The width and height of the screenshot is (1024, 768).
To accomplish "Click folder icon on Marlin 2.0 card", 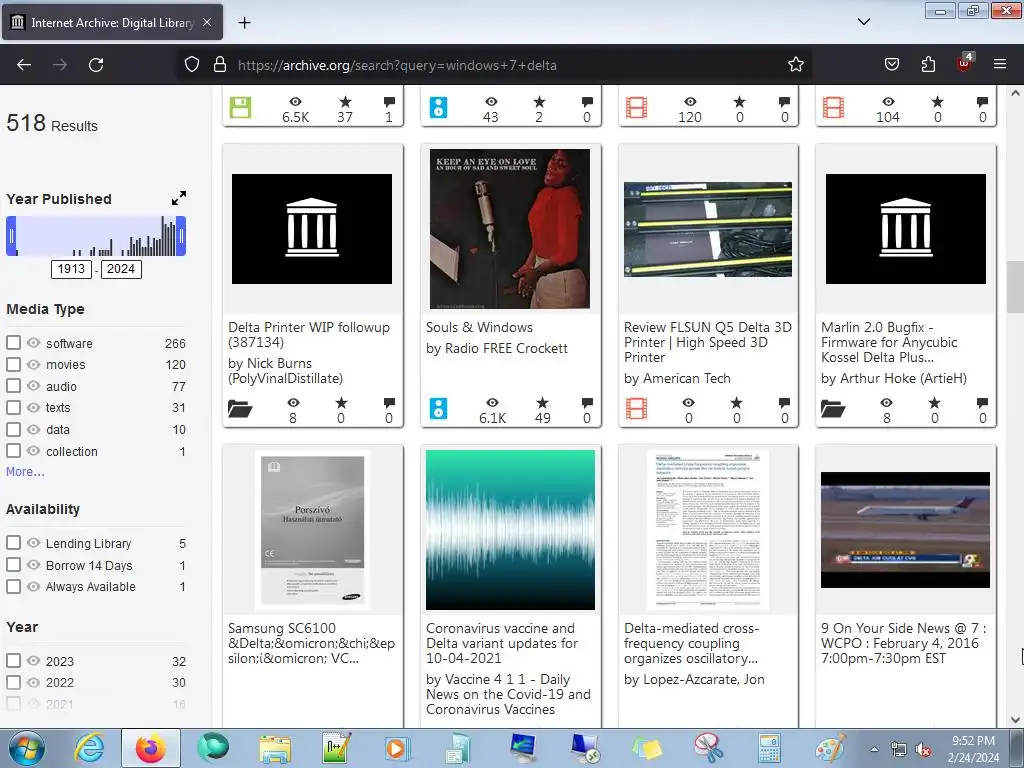I will (x=833, y=409).
